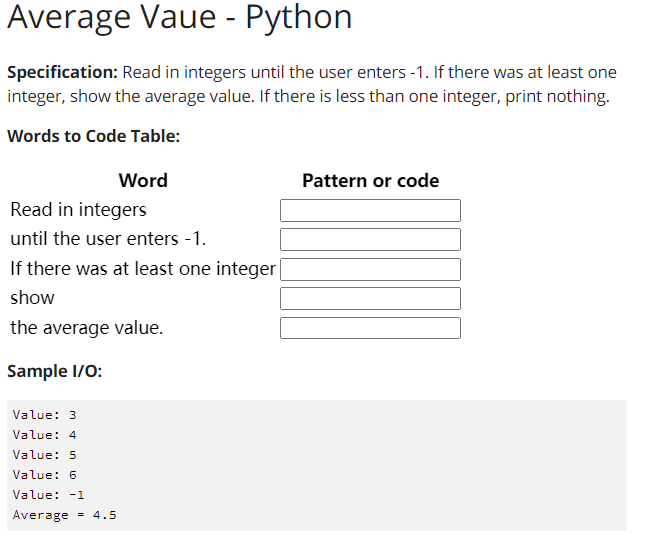This screenshot has height=555, width=650.
Task: Click the "Read in integers" row label
Action: pos(78,210)
